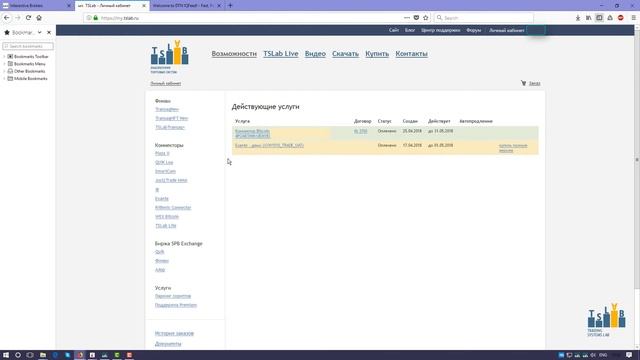Screen dimensions: 640x360
Task: Open the Pocket save icon in address bar
Action: point(416,18)
